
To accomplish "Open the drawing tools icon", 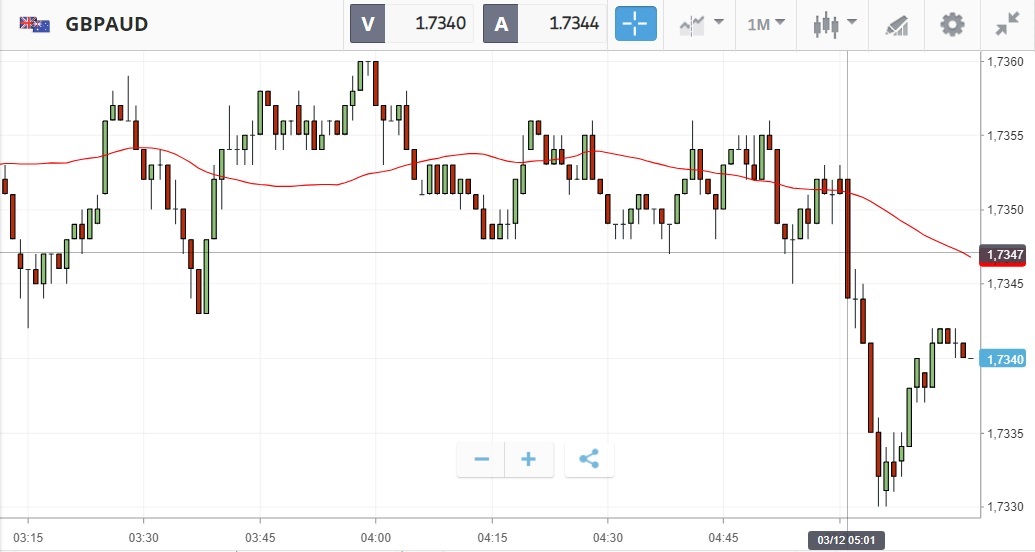I will [x=897, y=24].
